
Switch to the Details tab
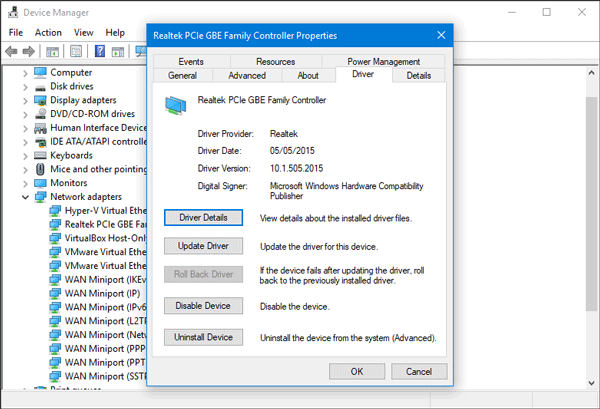pyautogui.click(x=419, y=75)
